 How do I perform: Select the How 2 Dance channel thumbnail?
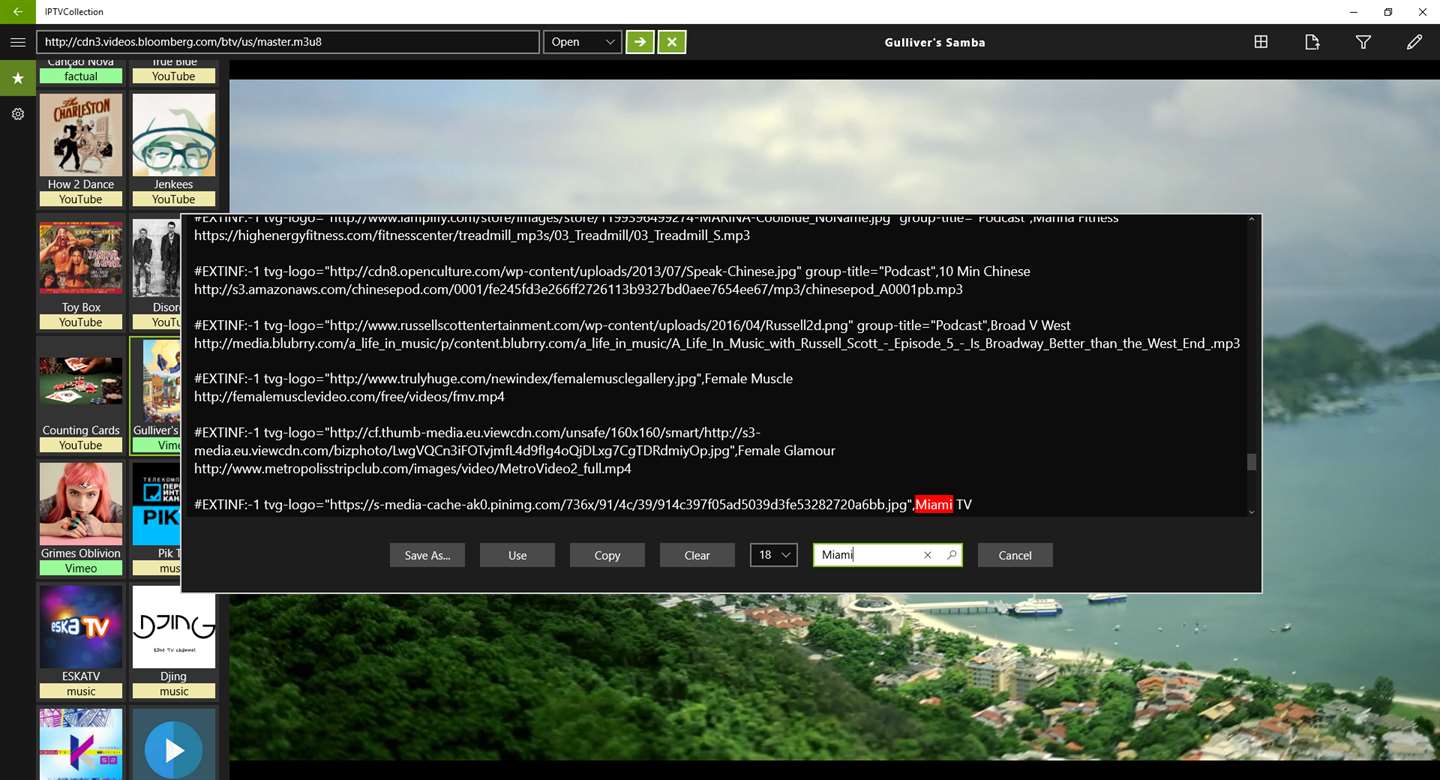pos(81,135)
